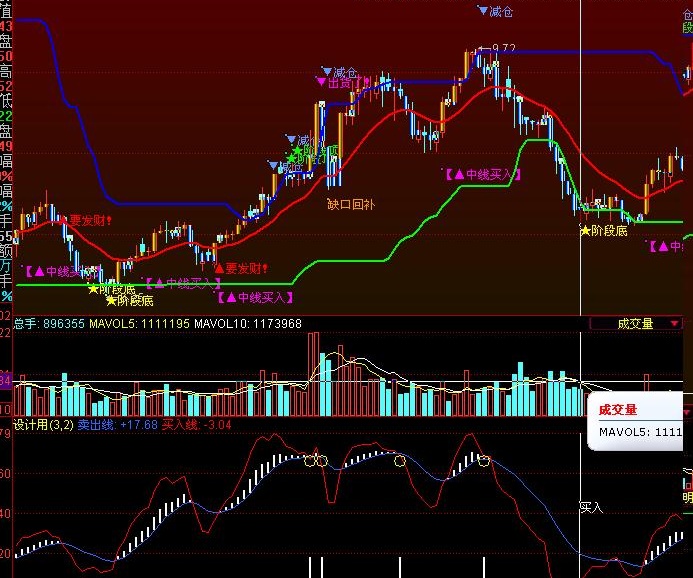Screen dimensions: 693x578
Task: Select the 减仓 marker above the 9.72 peak
Action: pyautogui.click(x=495, y=11)
